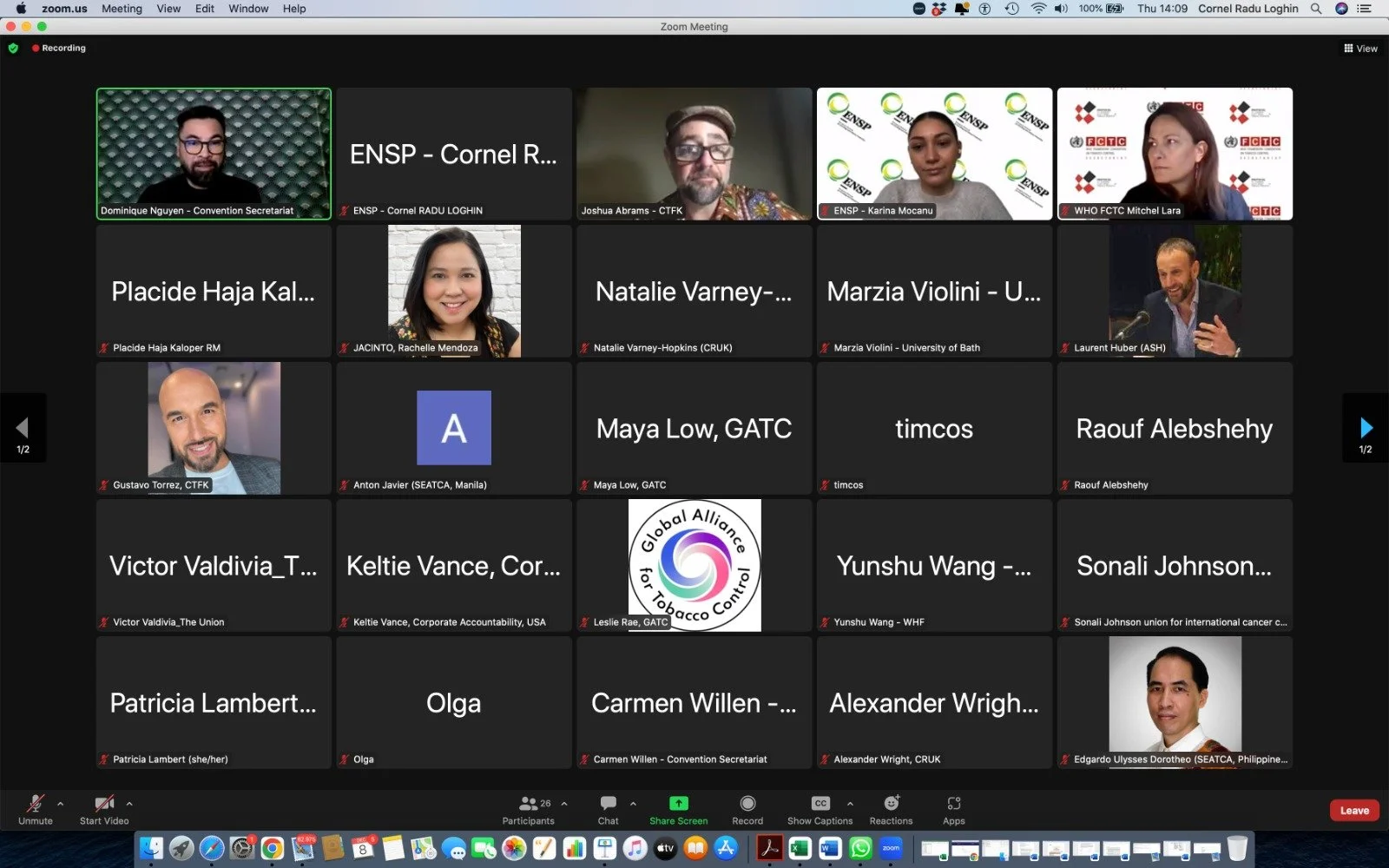Viewport: 1389px width, 868px height.
Task: Open App Store from the Dock
Action: click(x=726, y=848)
